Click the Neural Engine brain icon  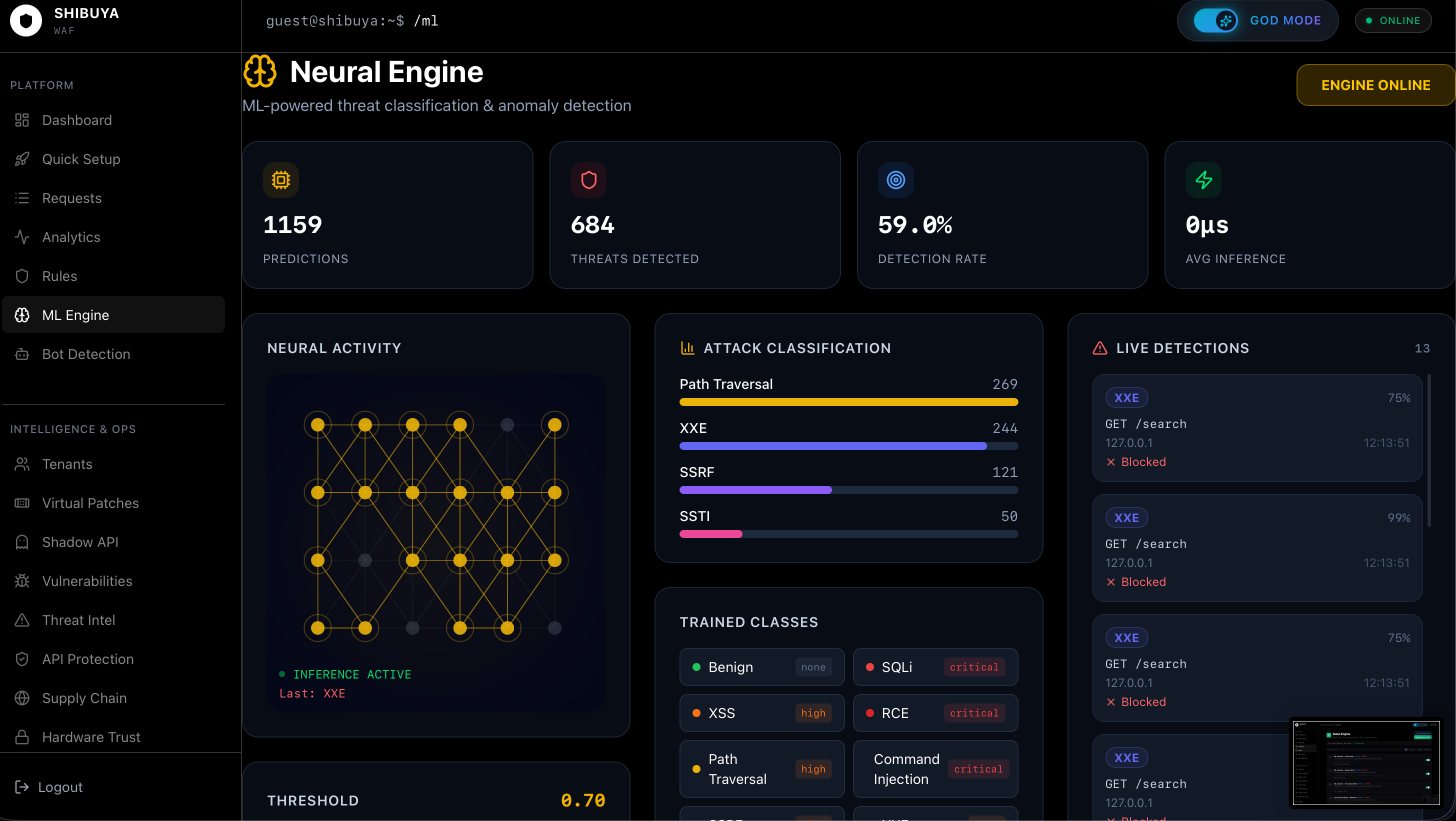259,72
